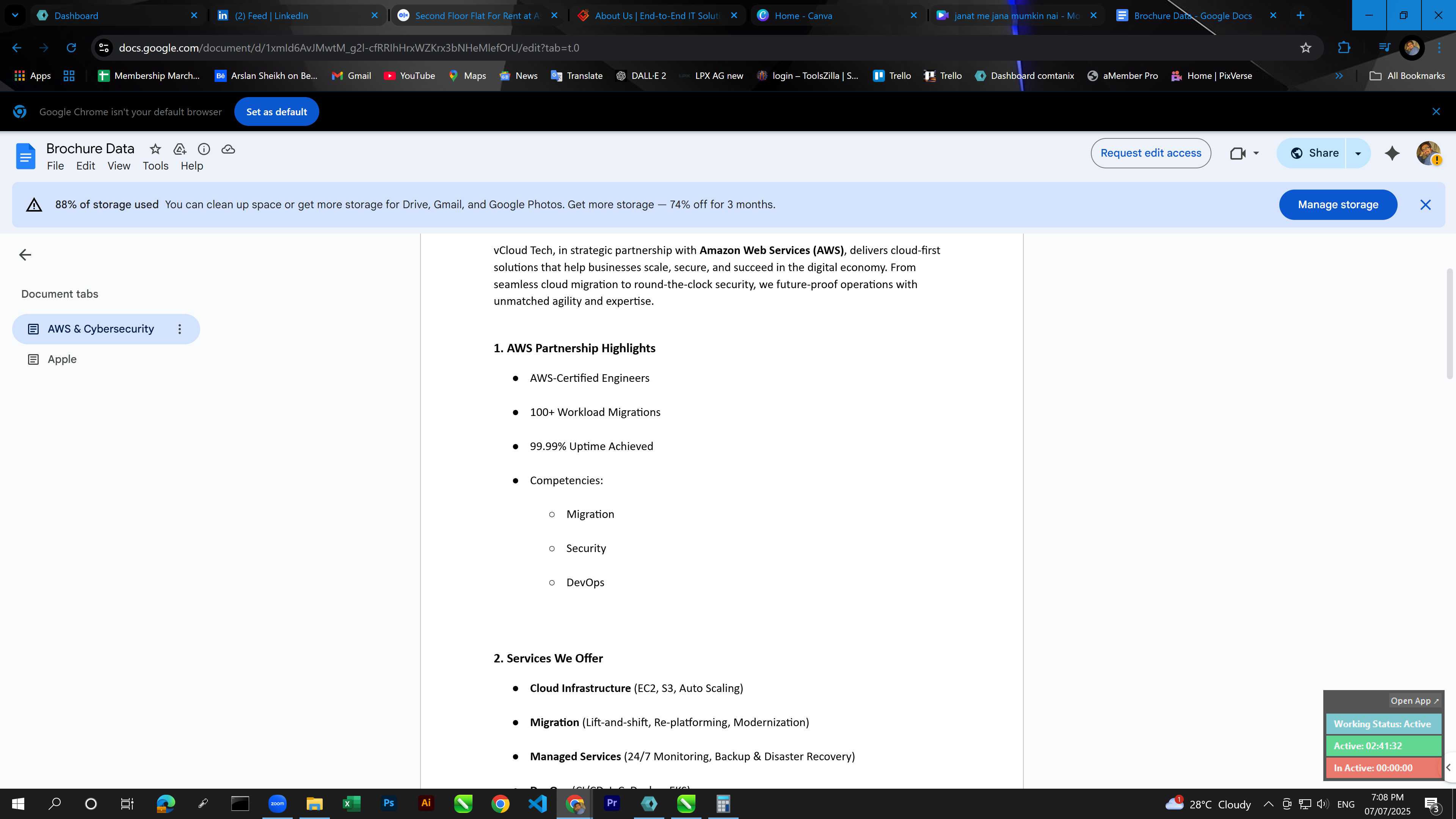Collapse the time tracker widget side arrow
Image resolution: width=1456 pixels, height=819 pixels.
point(1449,767)
